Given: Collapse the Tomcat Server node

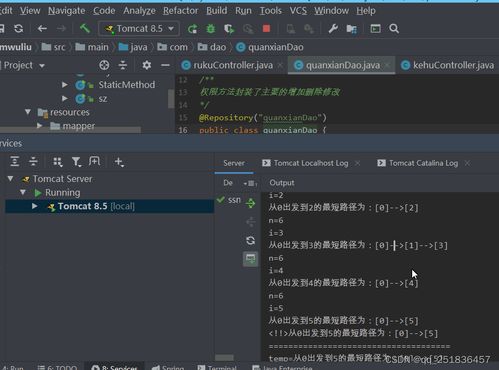Looking at the screenshot, I should click(x=11, y=179).
